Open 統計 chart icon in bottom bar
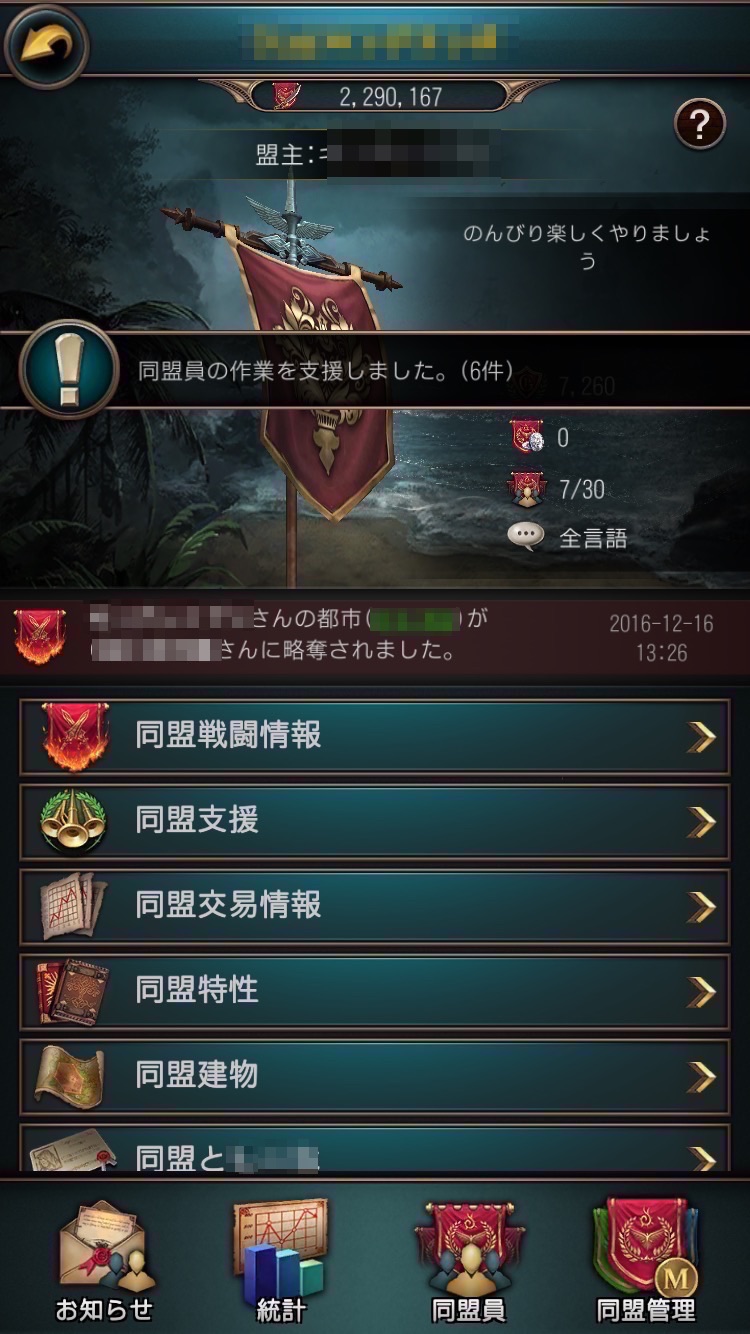Screen dimensions: 750x1334 pyautogui.click(x=279, y=1262)
